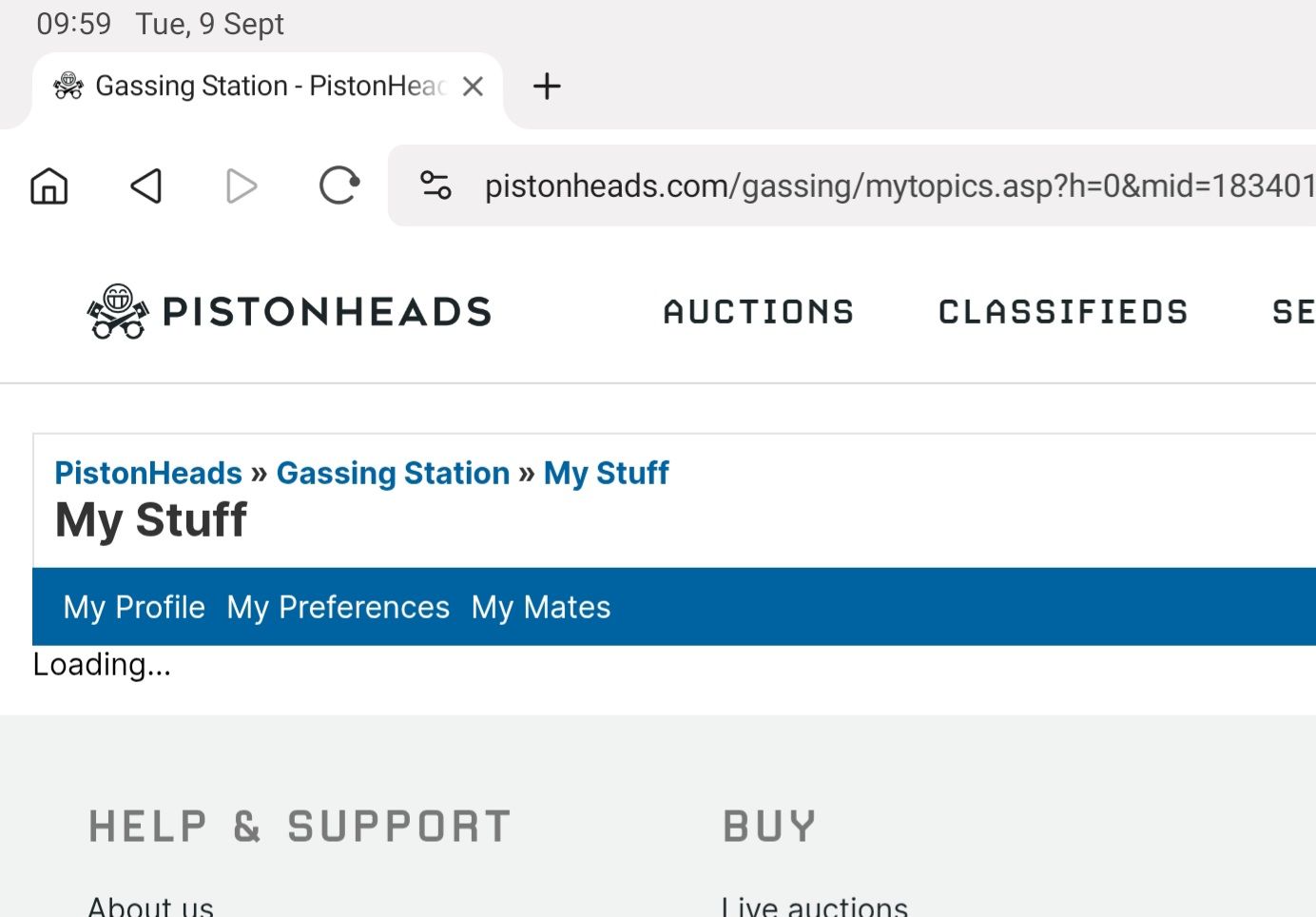
Task: Click the tab favicon for PistonHeads
Action: pyautogui.click(x=68, y=87)
